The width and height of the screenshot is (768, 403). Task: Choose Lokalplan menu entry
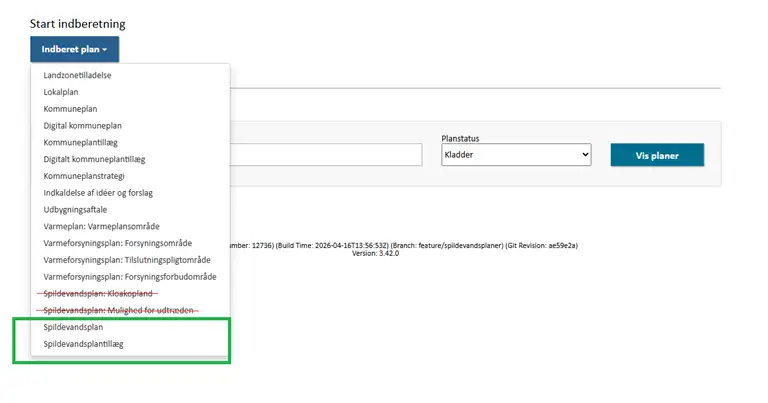tap(61, 92)
